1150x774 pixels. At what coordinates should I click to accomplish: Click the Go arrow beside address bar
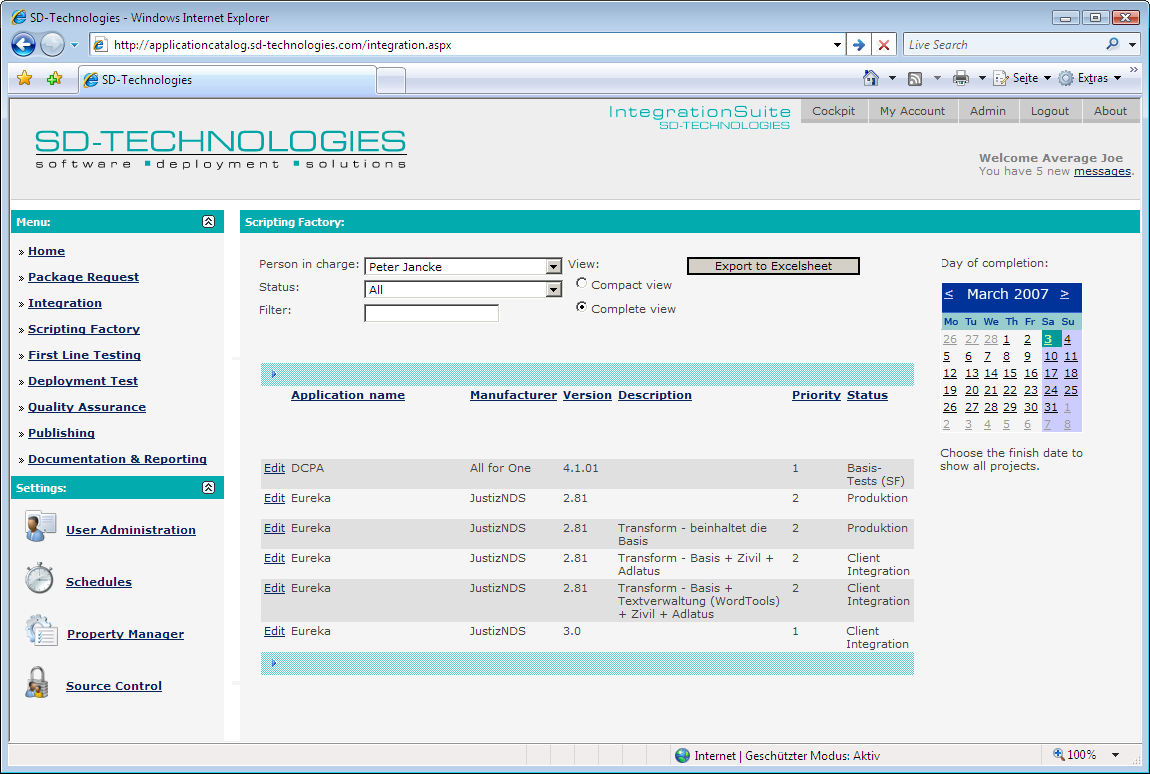859,45
